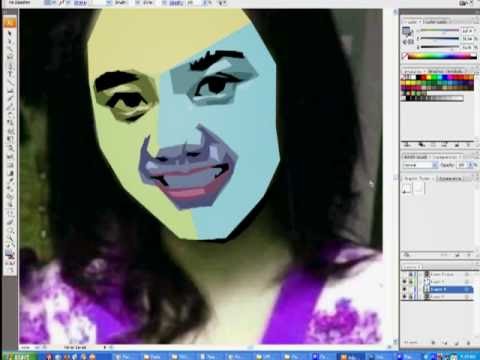Click the None swatch beside color spectrum
Viewport: 480px width, 360px height.
coord(405,56)
